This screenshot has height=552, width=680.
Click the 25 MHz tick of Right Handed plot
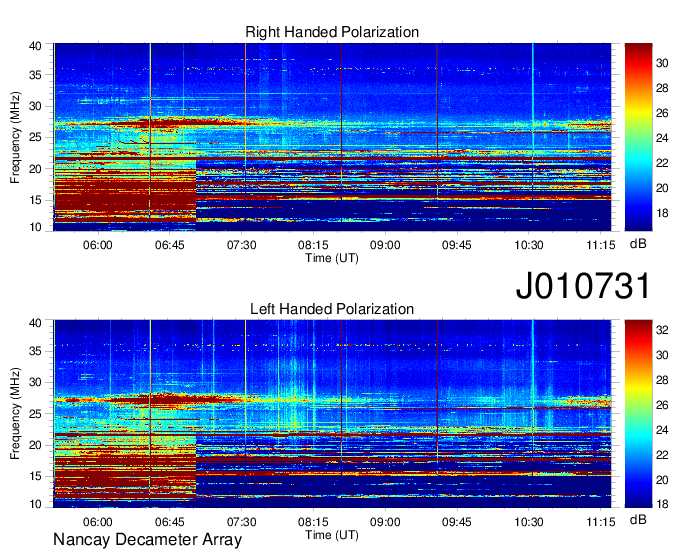point(35,137)
